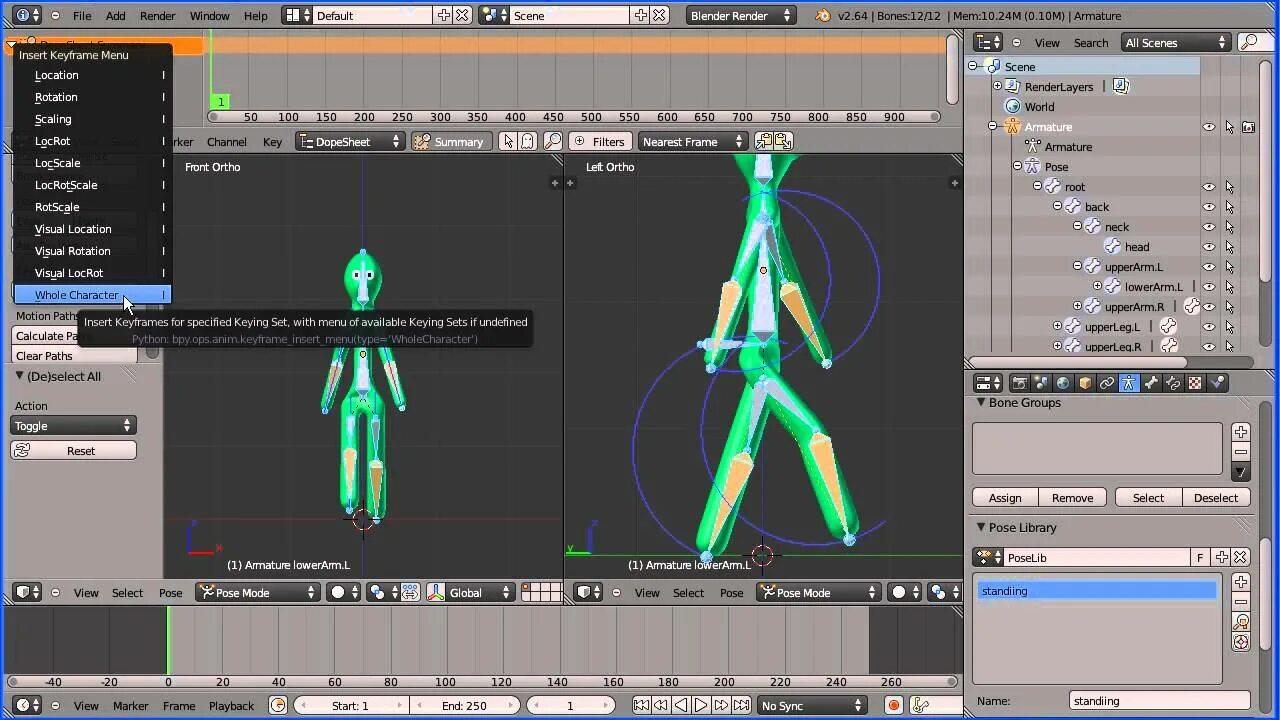Apply the selected pose library pose
Viewport: 1280px width, 720px height.
(1241, 622)
